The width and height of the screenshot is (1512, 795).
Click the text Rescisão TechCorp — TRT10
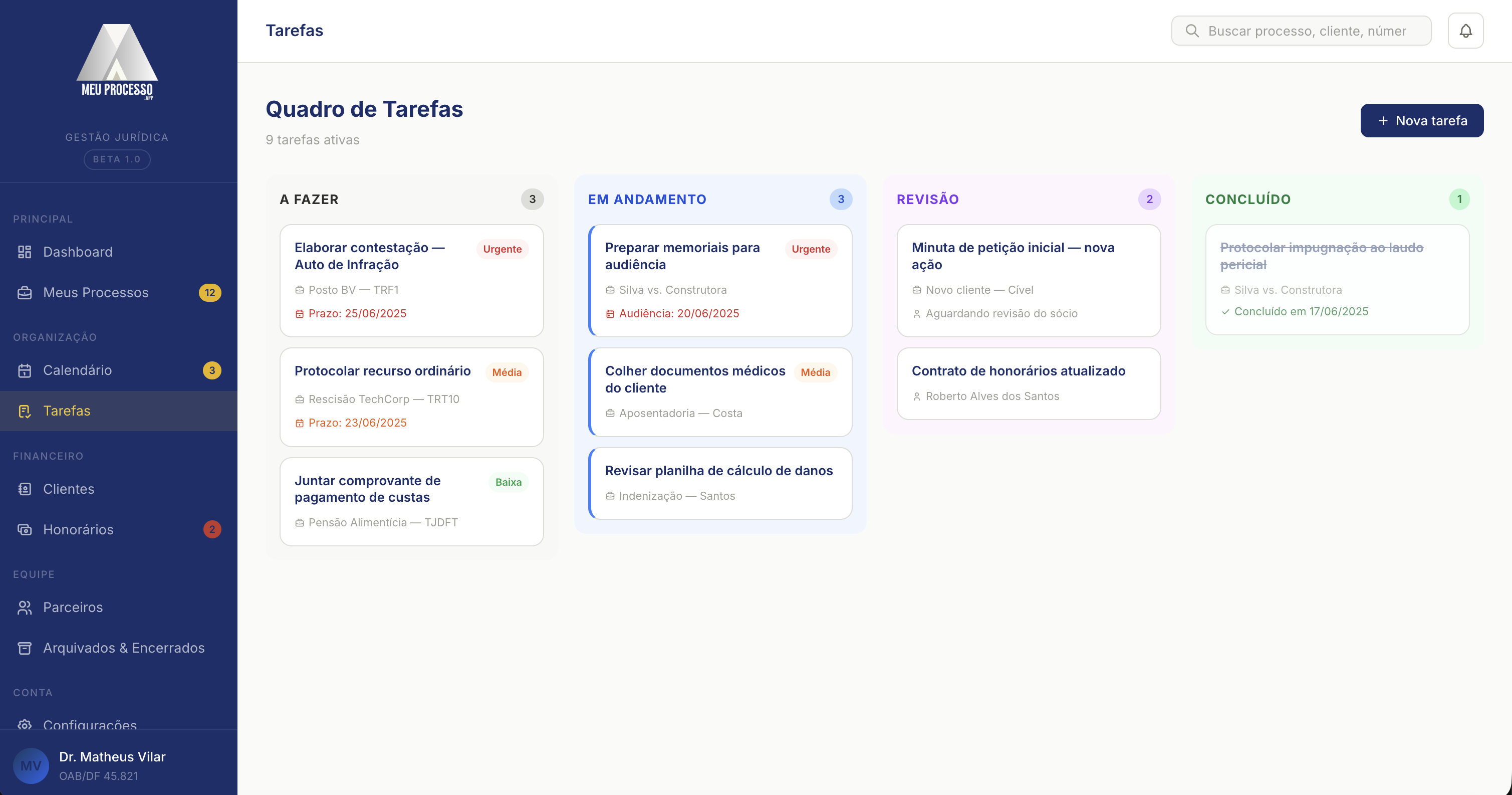[384, 400]
